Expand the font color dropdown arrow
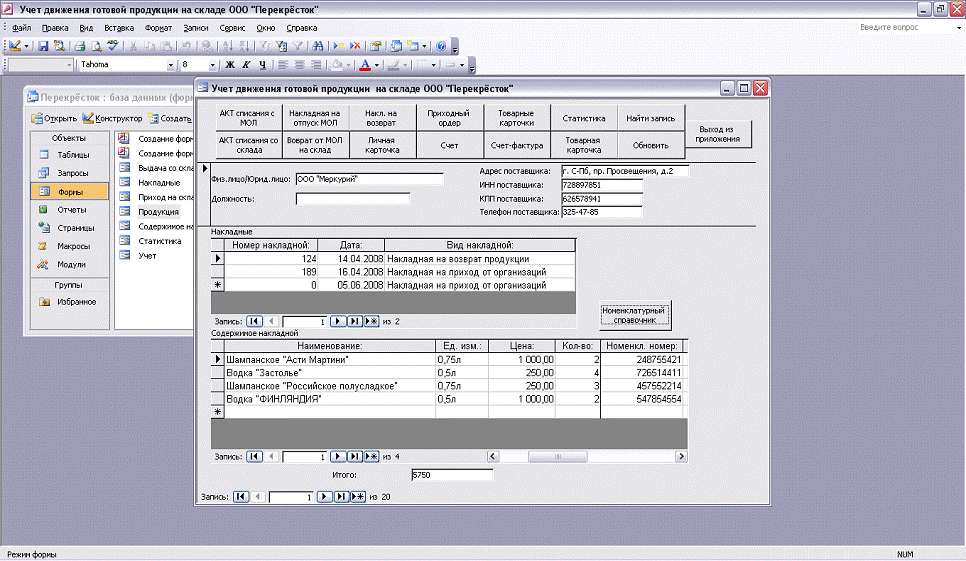966x561 pixels. coord(376,65)
